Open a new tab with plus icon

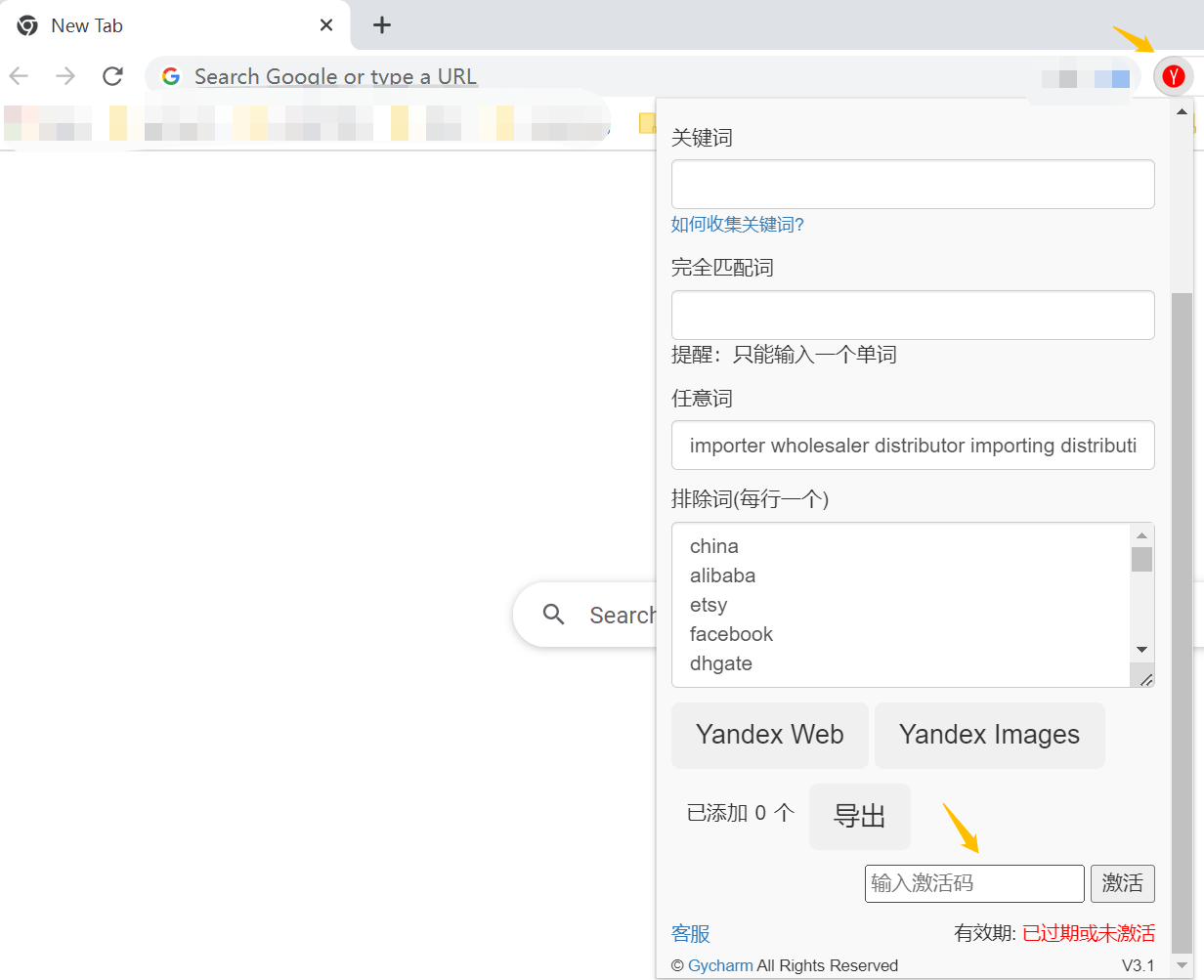382,25
